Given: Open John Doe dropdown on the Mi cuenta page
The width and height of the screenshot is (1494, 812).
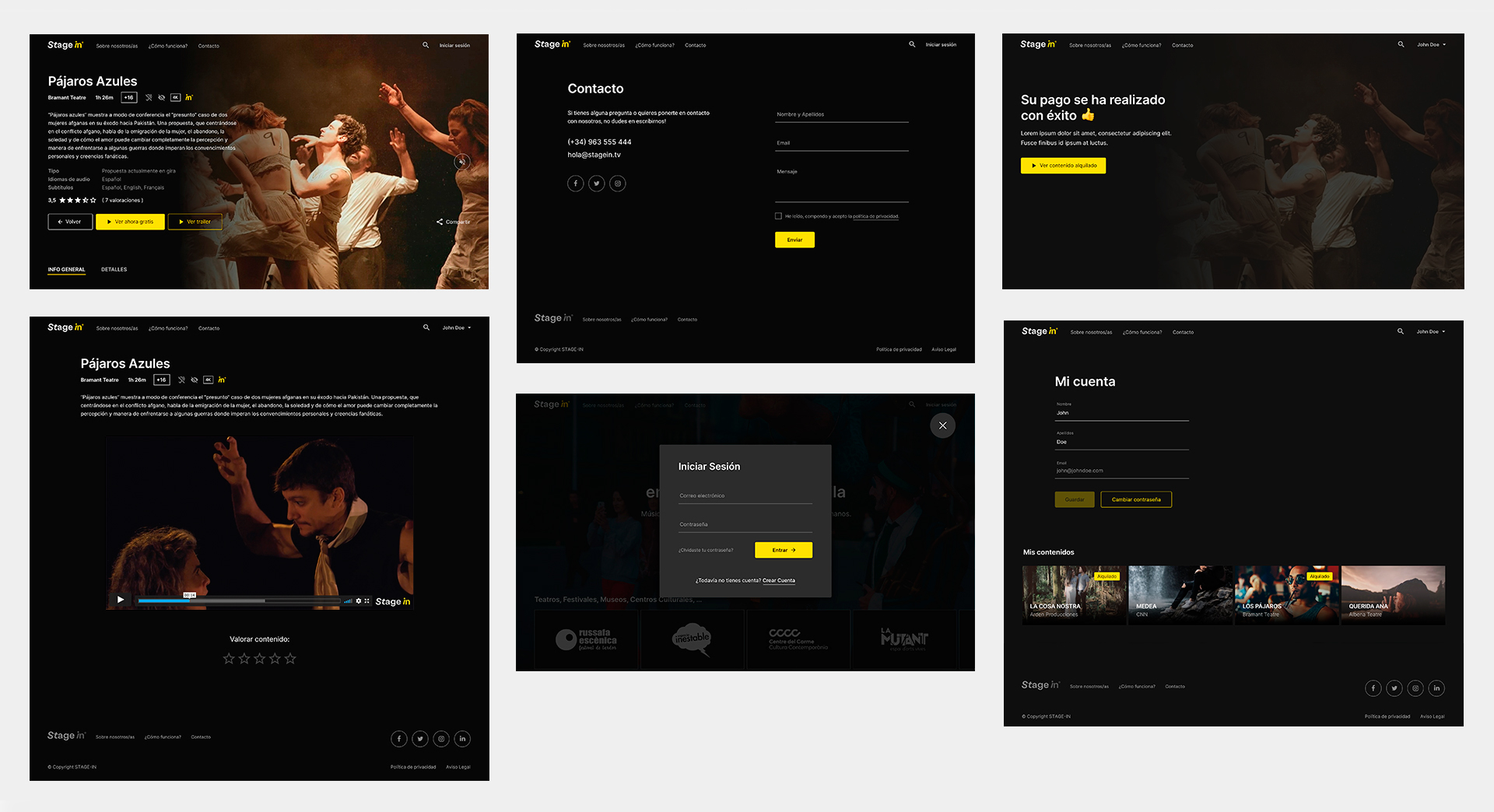Looking at the screenshot, I should point(1430,332).
